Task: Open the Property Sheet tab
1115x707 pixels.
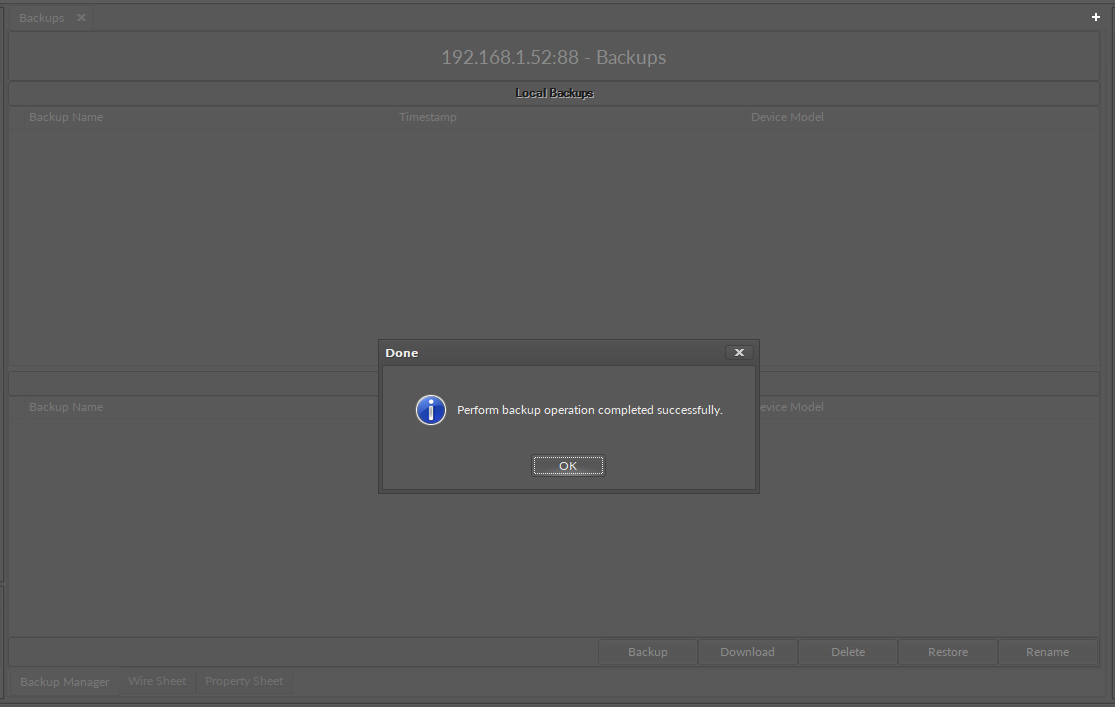Action: coord(244,681)
